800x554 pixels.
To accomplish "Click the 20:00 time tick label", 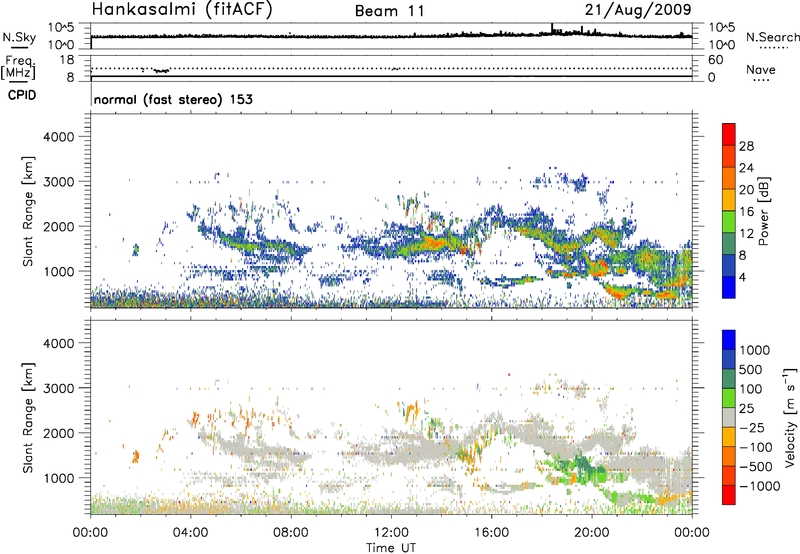I will point(592,533).
